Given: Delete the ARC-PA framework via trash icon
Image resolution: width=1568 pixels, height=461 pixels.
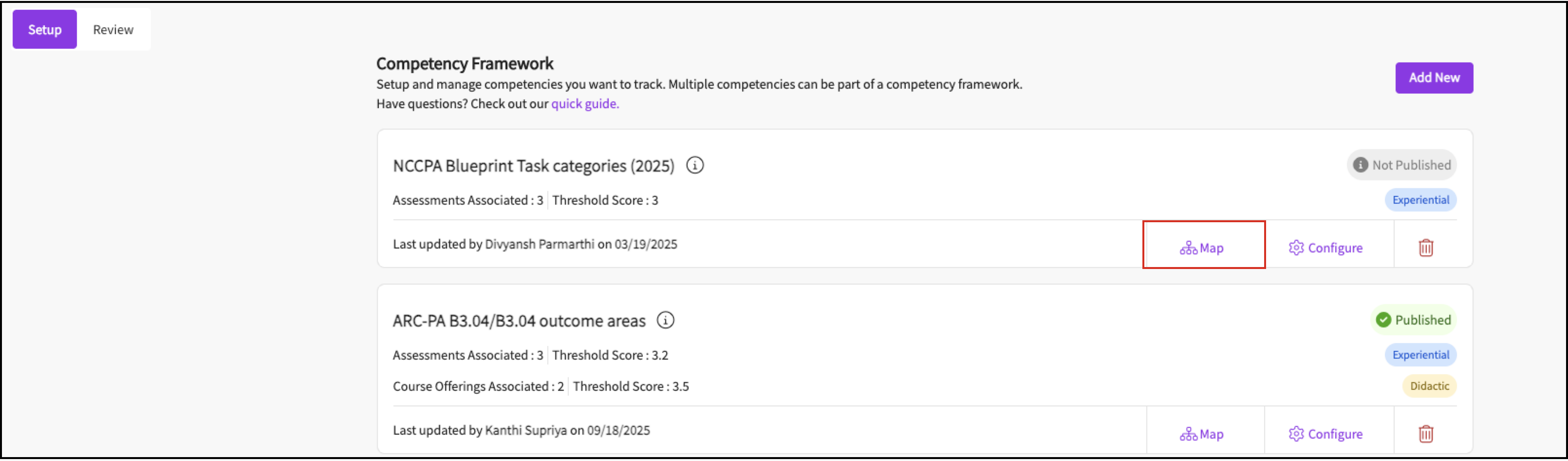Looking at the screenshot, I should 1426,434.
